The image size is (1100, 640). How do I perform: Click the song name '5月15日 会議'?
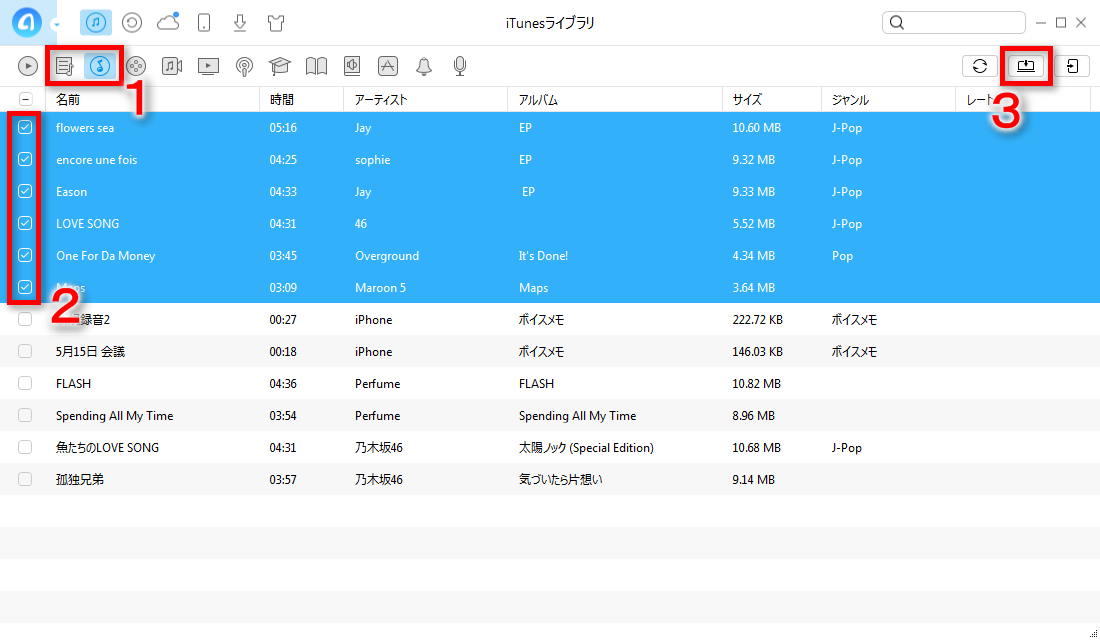(x=90, y=352)
